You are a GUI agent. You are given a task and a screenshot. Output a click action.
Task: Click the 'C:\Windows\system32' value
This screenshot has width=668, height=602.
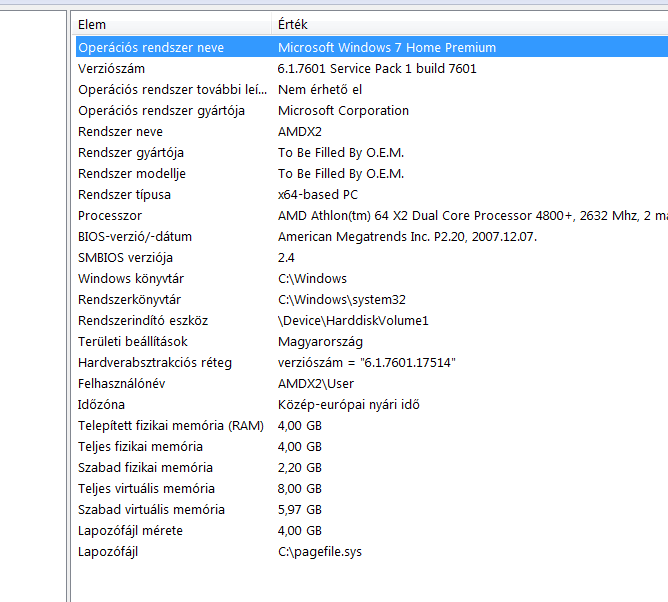[342, 300]
